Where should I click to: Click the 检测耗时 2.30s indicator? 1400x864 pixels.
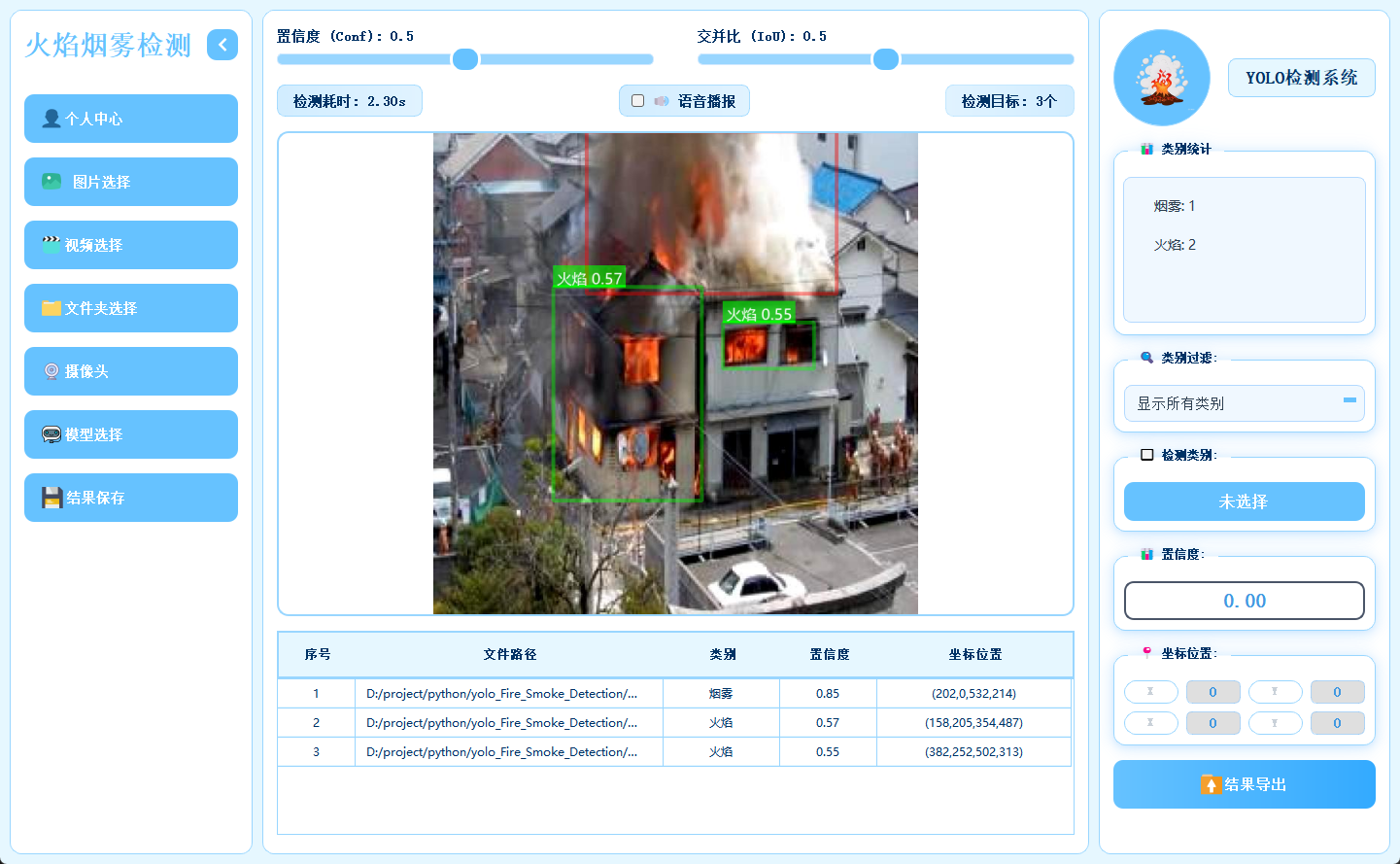[x=350, y=101]
